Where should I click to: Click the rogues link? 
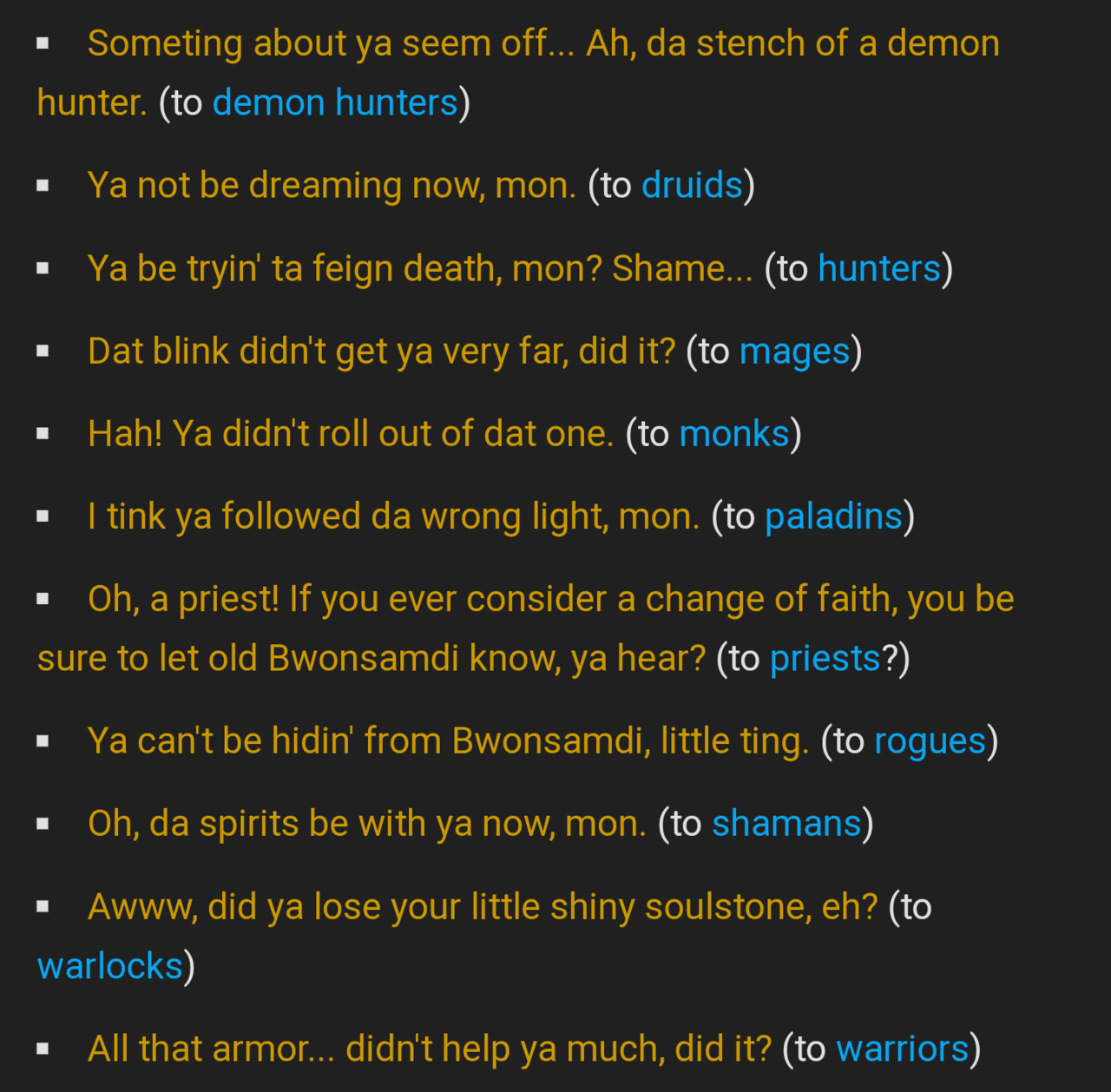[930, 741]
